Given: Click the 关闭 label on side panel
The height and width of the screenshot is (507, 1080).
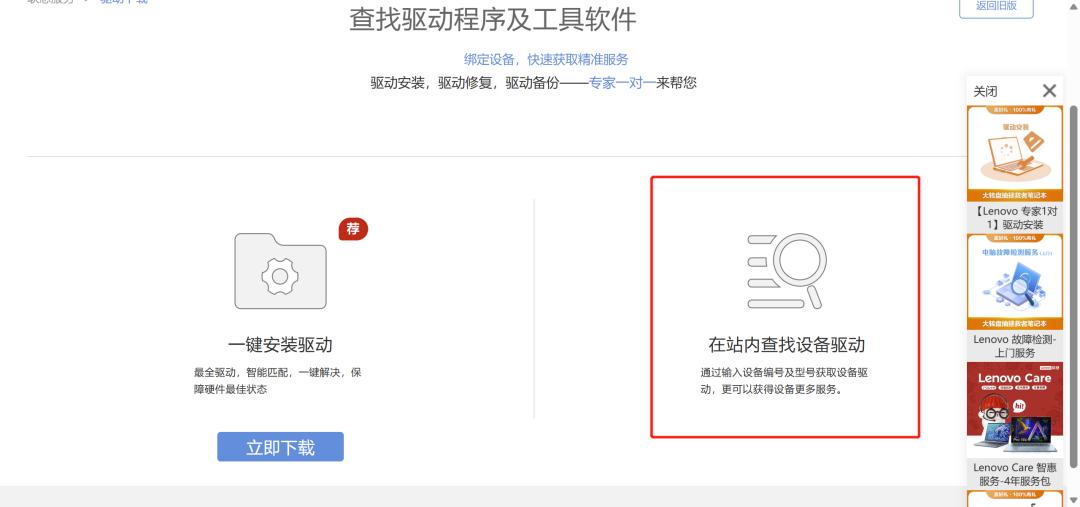Looking at the screenshot, I should point(985,91).
